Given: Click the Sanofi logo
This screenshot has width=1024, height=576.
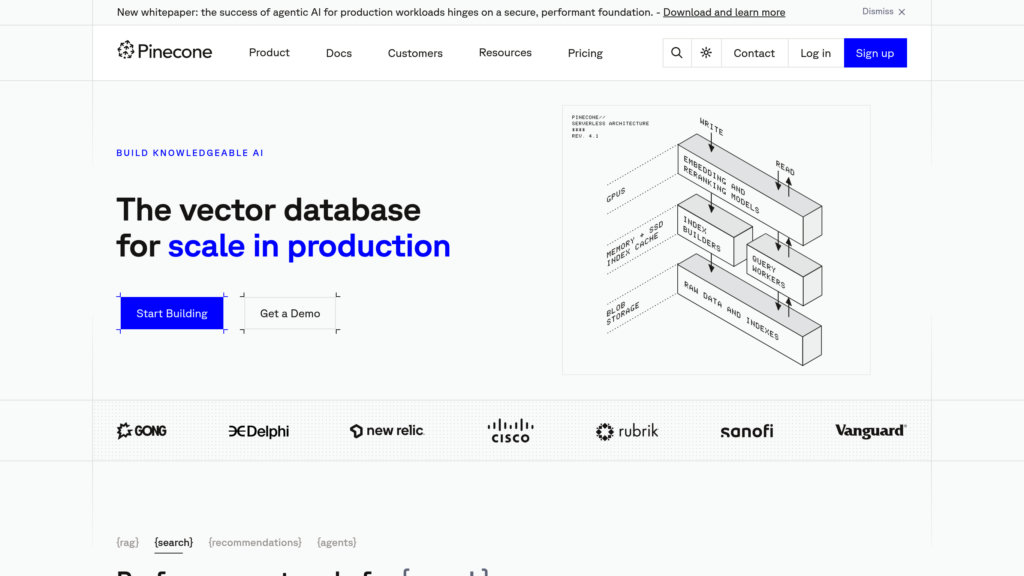Looking at the screenshot, I should [746, 431].
